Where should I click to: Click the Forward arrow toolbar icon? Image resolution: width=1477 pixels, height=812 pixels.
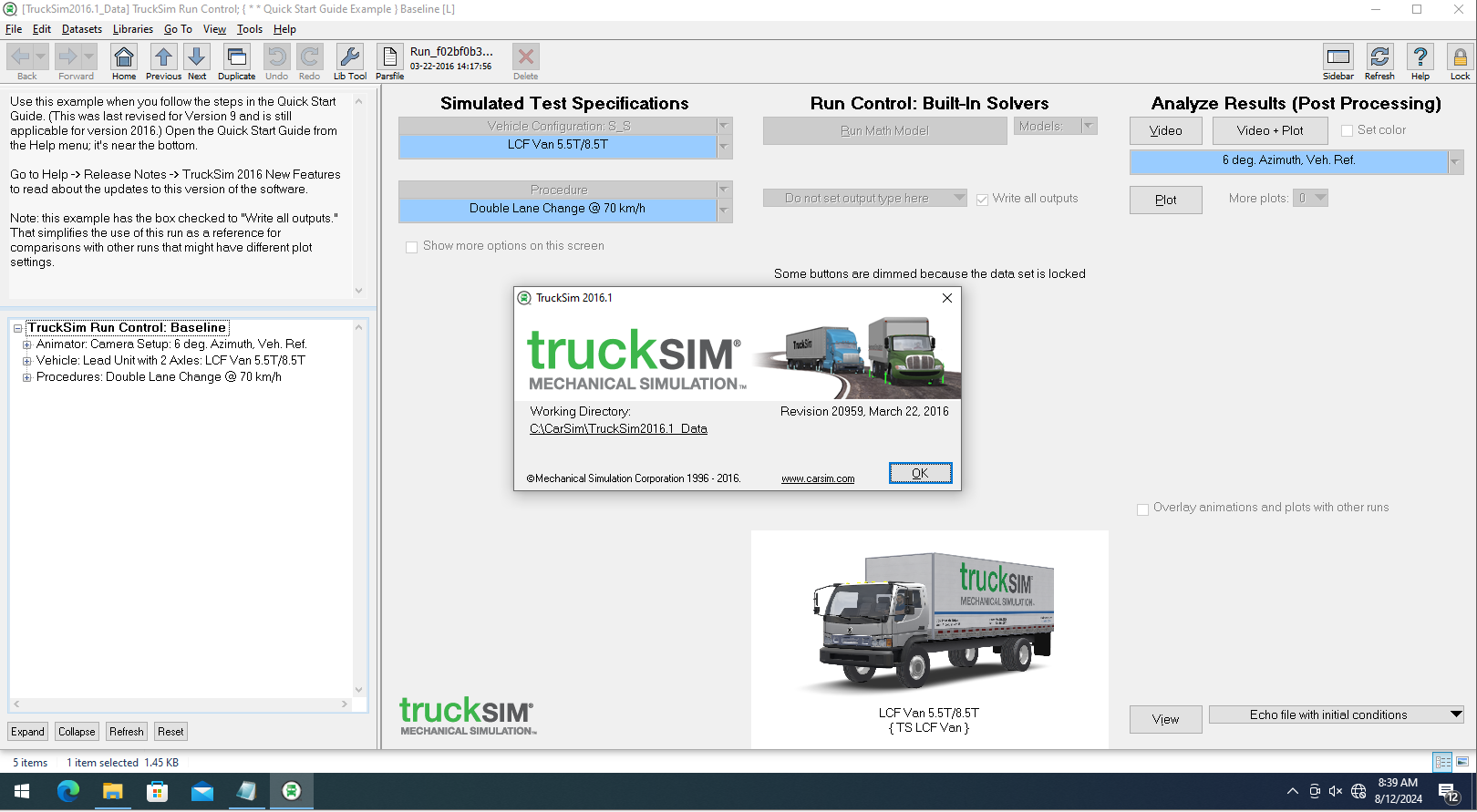pyautogui.click(x=68, y=57)
